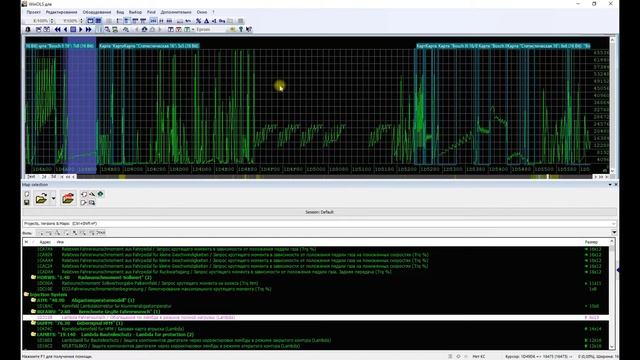Click the new document icon in Map selection
The height and width of the screenshot is (360, 640).
click(x=27, y=194)
